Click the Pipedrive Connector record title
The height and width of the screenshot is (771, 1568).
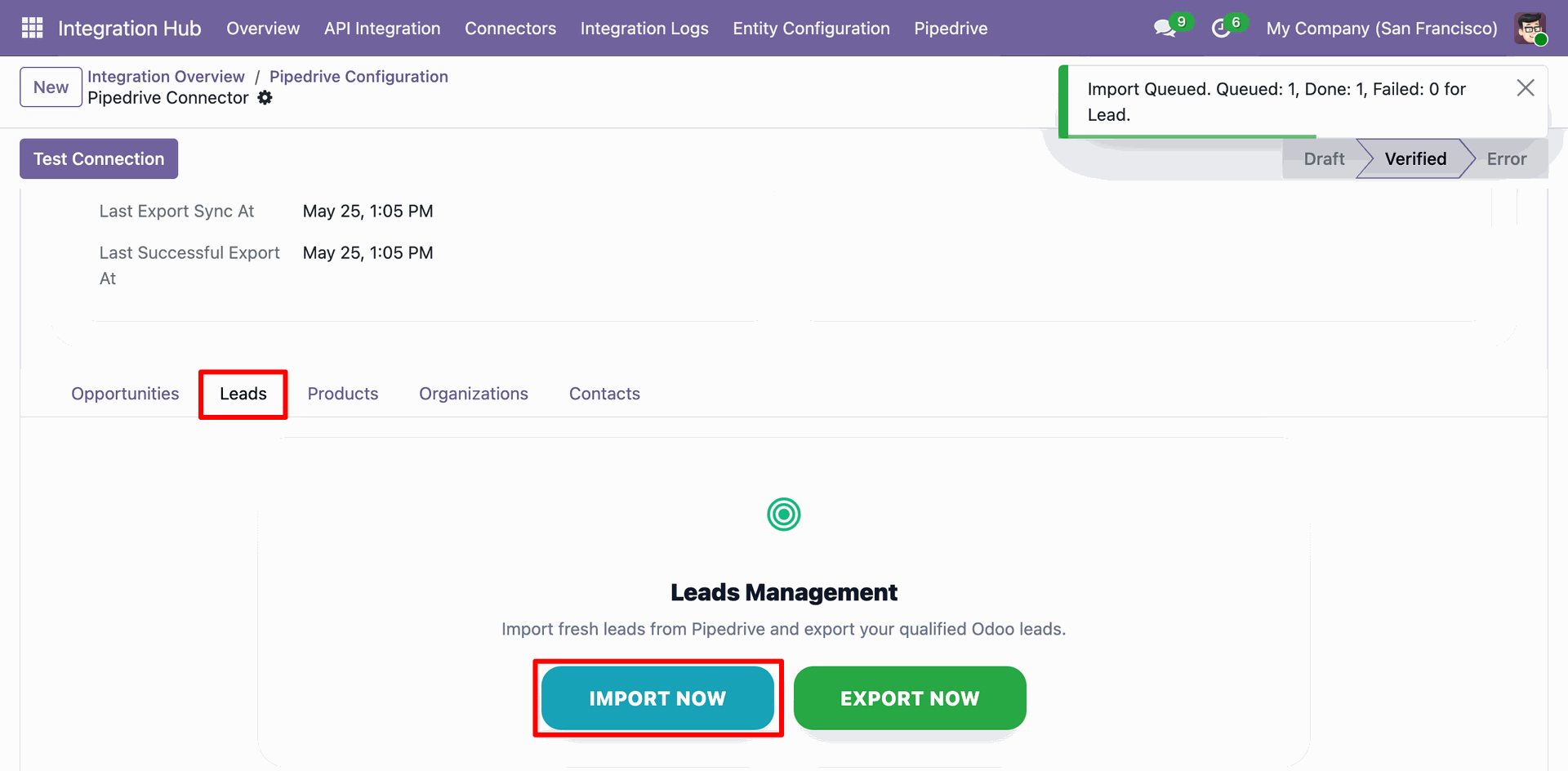tap(168, 98)
